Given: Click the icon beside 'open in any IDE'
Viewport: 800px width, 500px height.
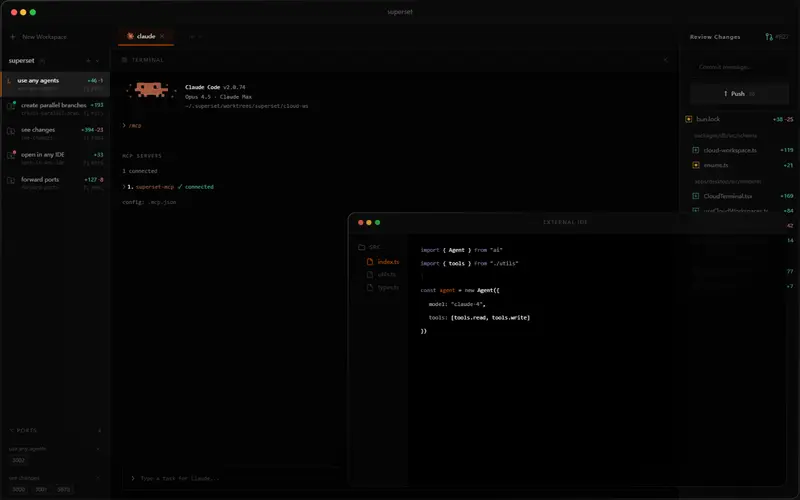Looking at the screenshot, I should [x=11, y=155].
